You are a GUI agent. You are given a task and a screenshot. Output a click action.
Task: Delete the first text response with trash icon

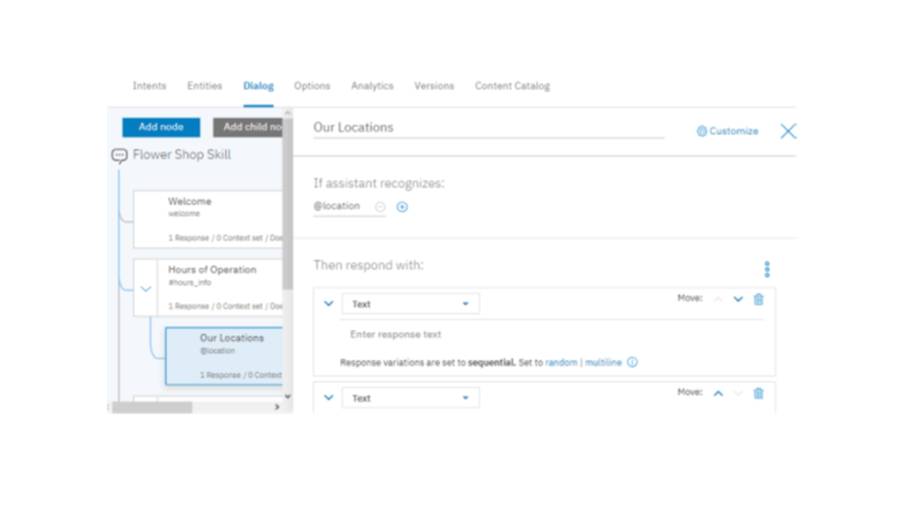(758, 299)
